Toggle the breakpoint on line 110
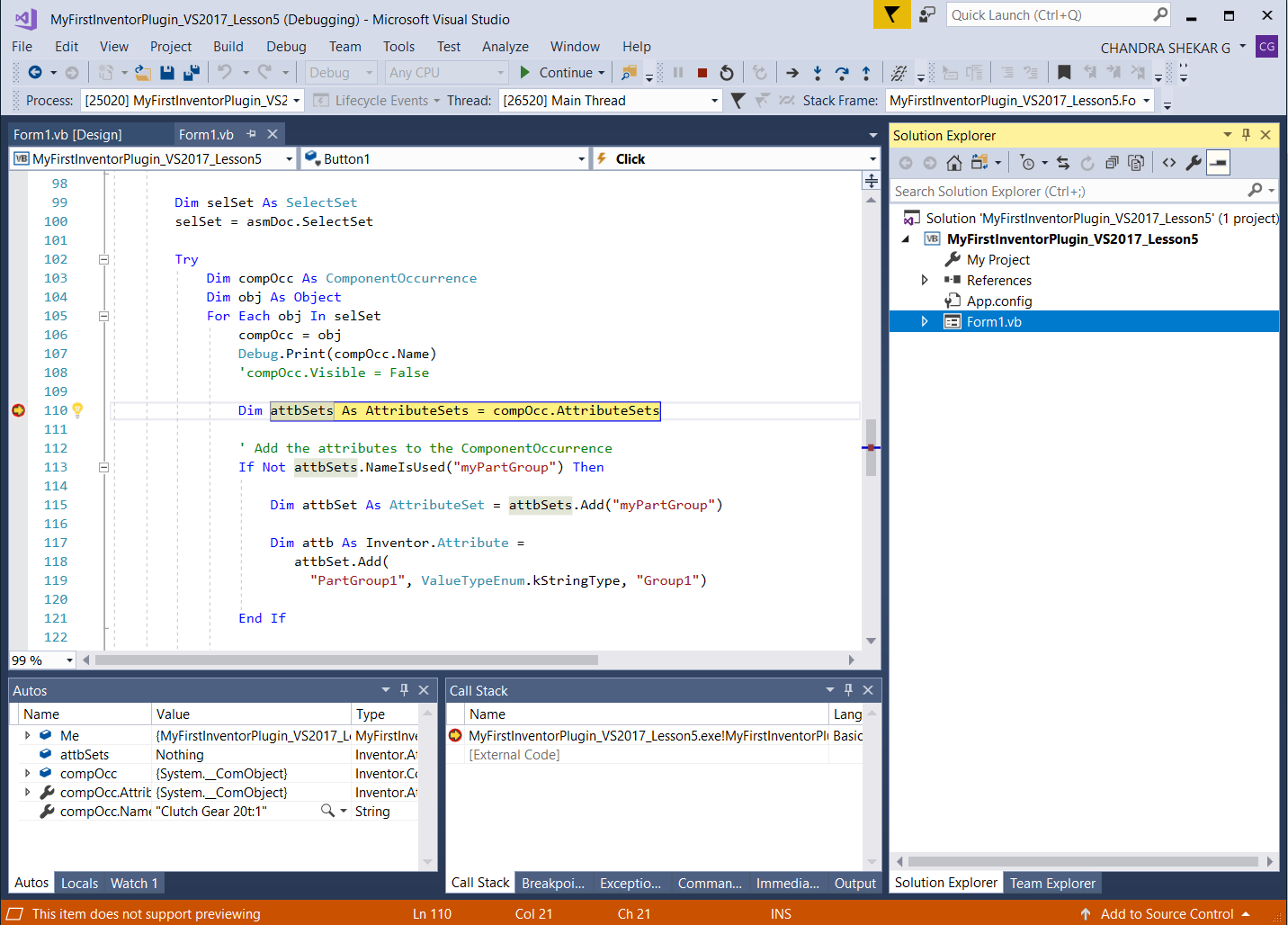 click(x=18, y=410)
